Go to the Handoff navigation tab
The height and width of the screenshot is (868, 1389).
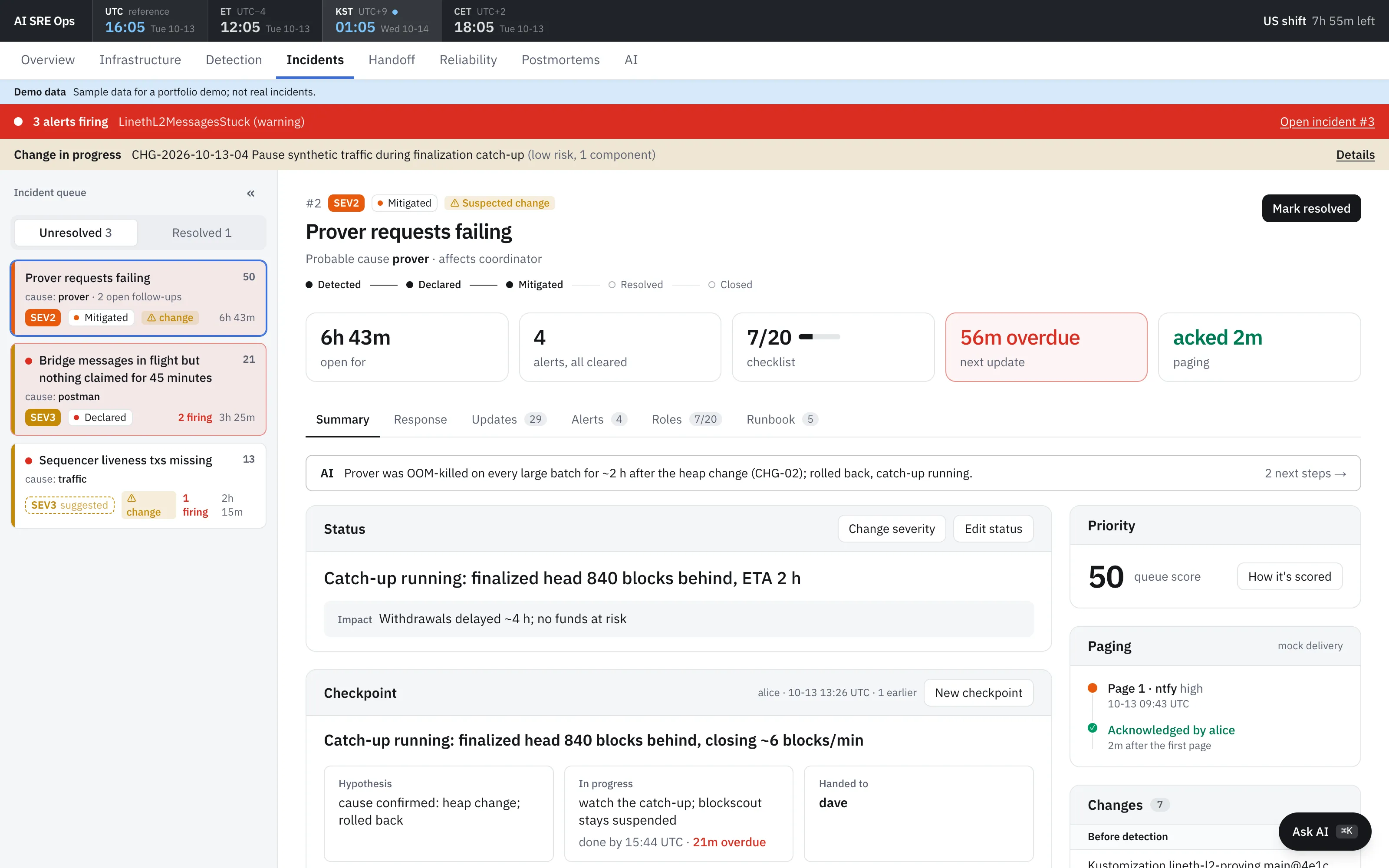tap(392, 60)
